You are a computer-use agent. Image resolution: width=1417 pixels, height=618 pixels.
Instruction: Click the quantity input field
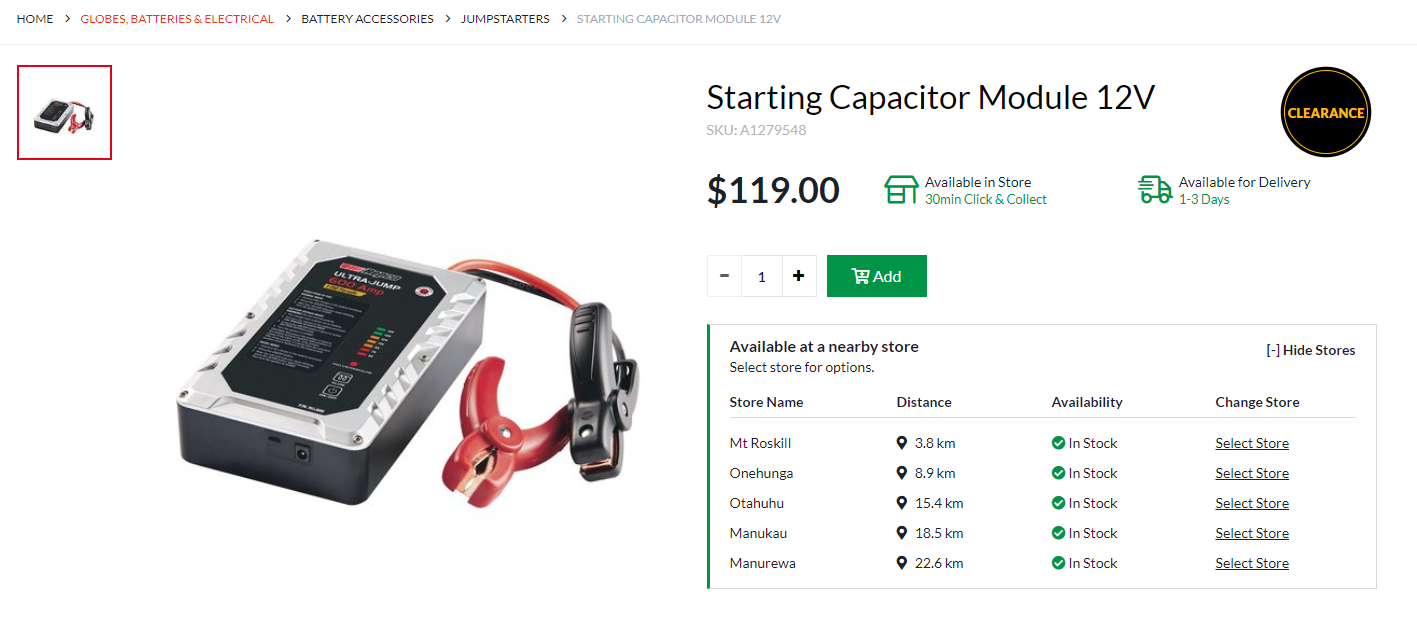761,276
